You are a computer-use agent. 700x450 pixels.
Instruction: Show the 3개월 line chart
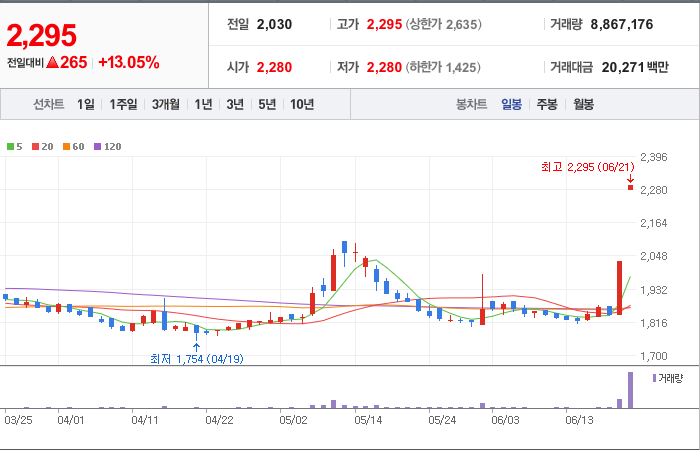tap(166, 104)
